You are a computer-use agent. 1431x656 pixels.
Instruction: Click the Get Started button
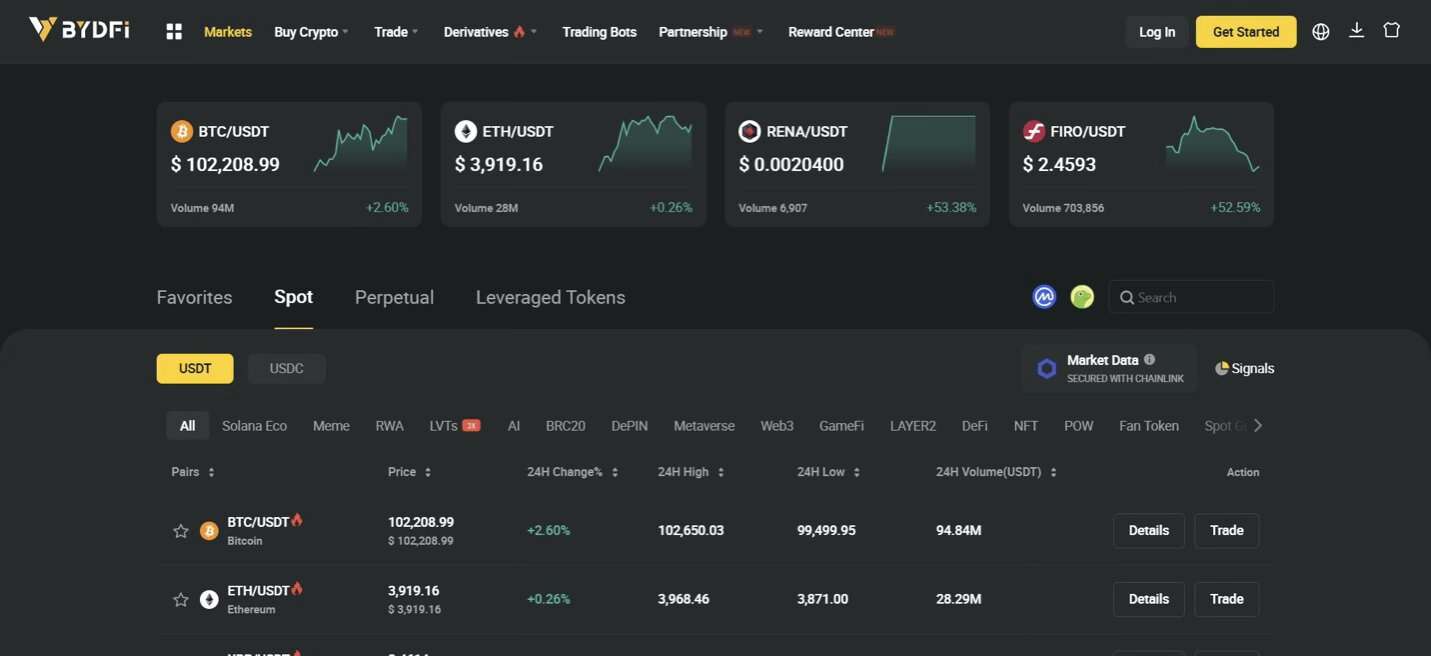pos(1245,32)
